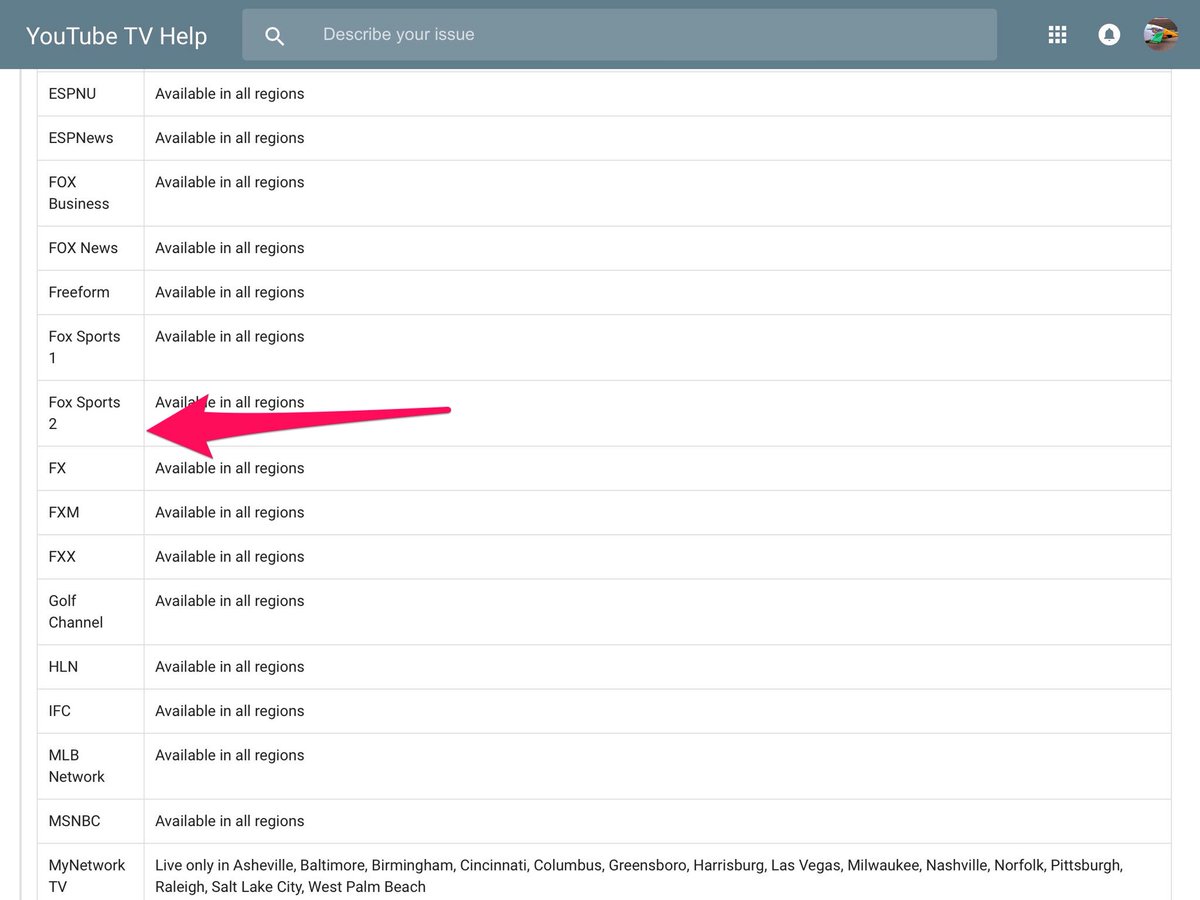Click availability text in the ESPNews row

(230, 138)
